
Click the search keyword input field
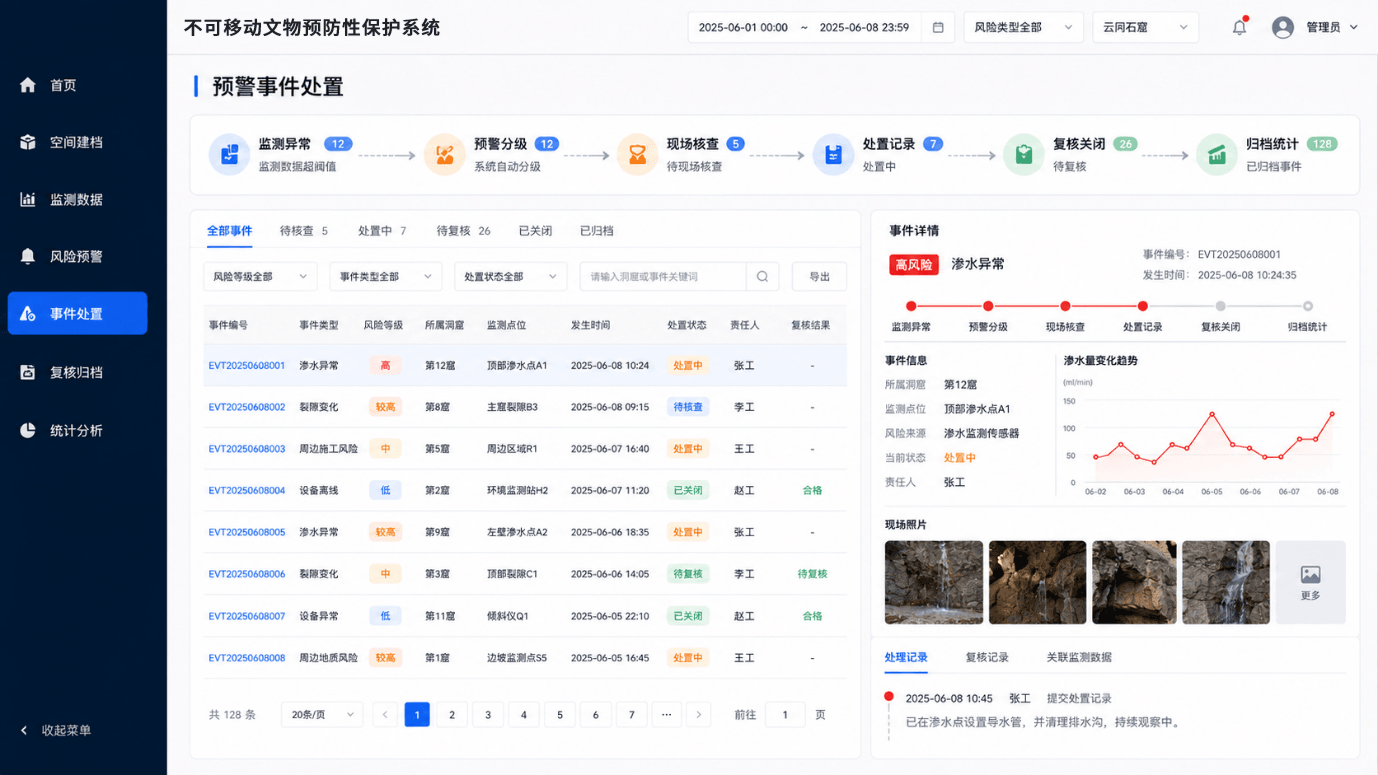[663, 276]
